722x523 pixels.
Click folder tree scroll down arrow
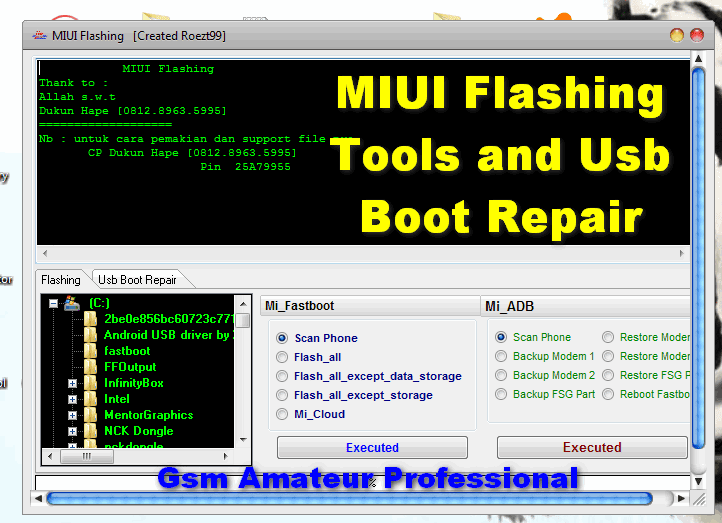pyautogui.click(x=243, y=440)
